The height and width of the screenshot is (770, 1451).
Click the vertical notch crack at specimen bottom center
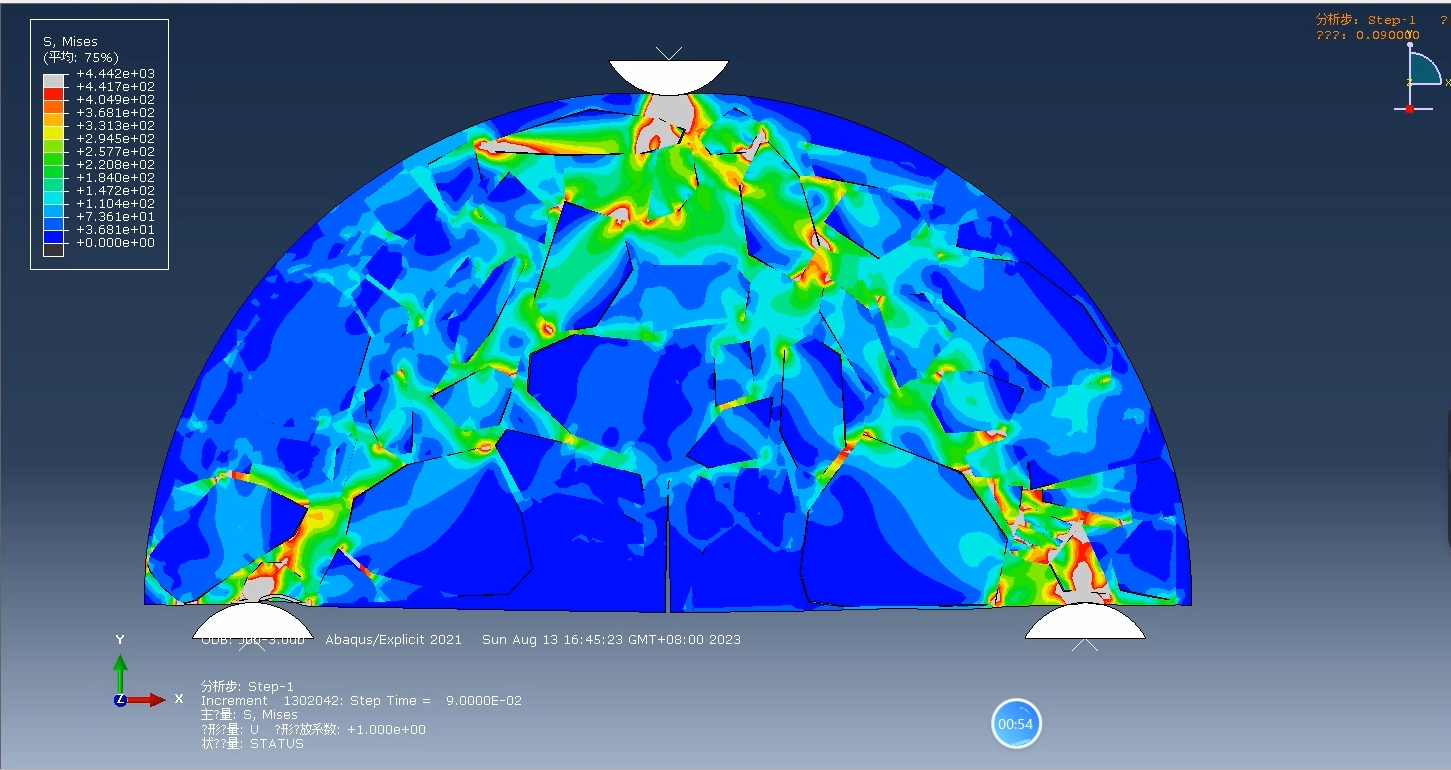coord(667,546)
